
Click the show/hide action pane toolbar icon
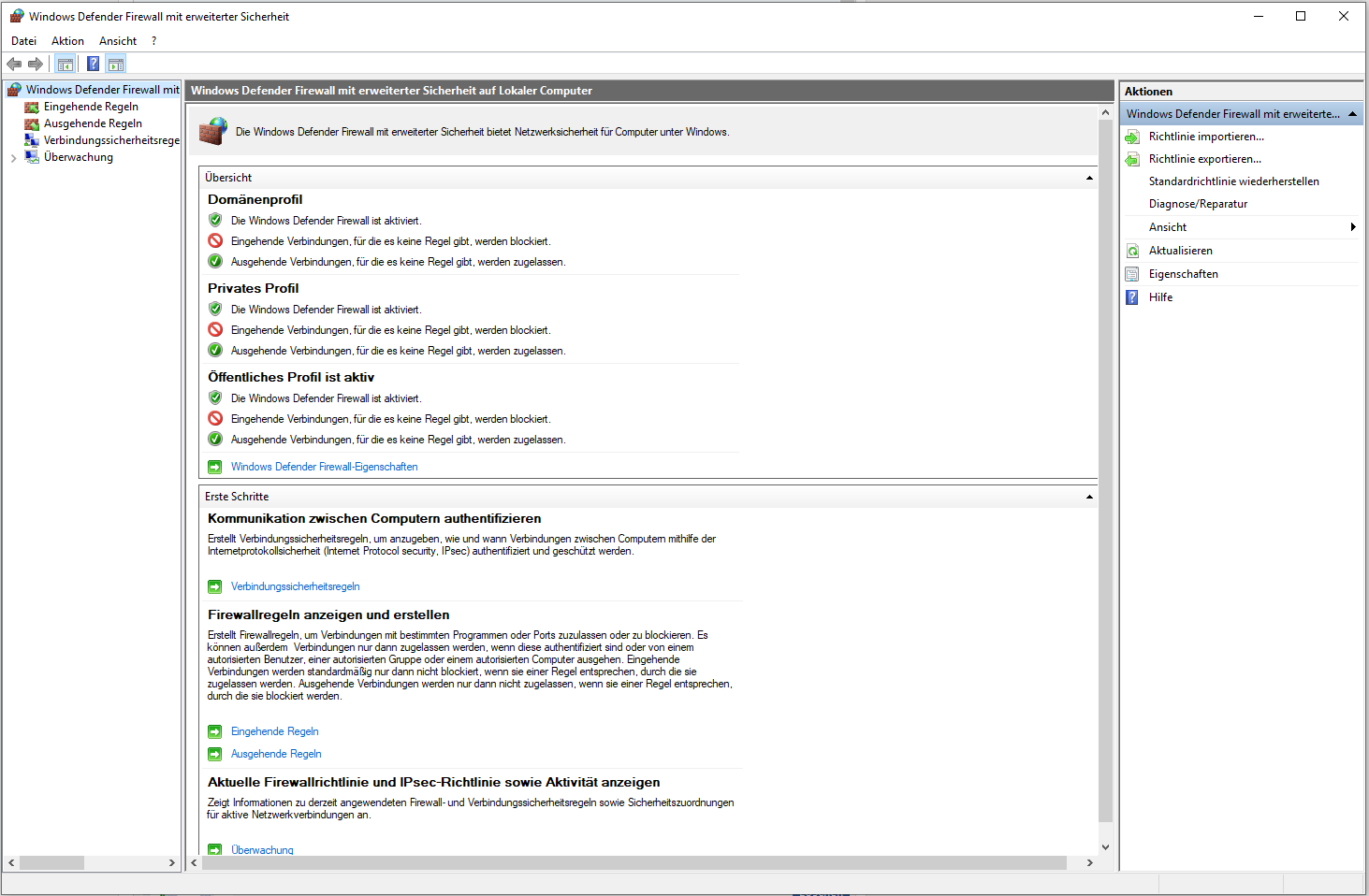point(115,64)
